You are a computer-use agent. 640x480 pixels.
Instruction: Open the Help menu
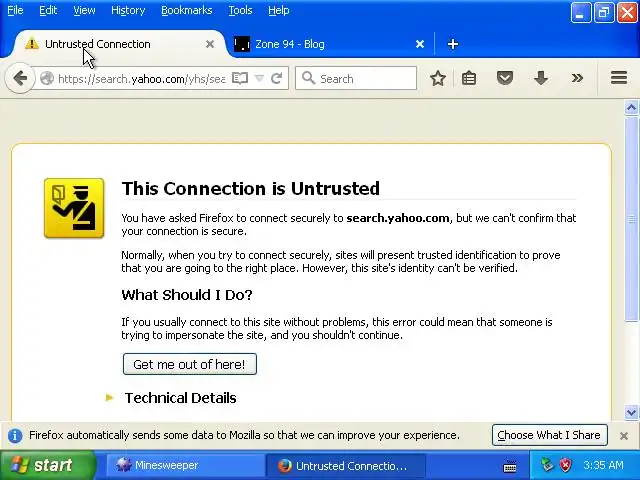(279, 10)
